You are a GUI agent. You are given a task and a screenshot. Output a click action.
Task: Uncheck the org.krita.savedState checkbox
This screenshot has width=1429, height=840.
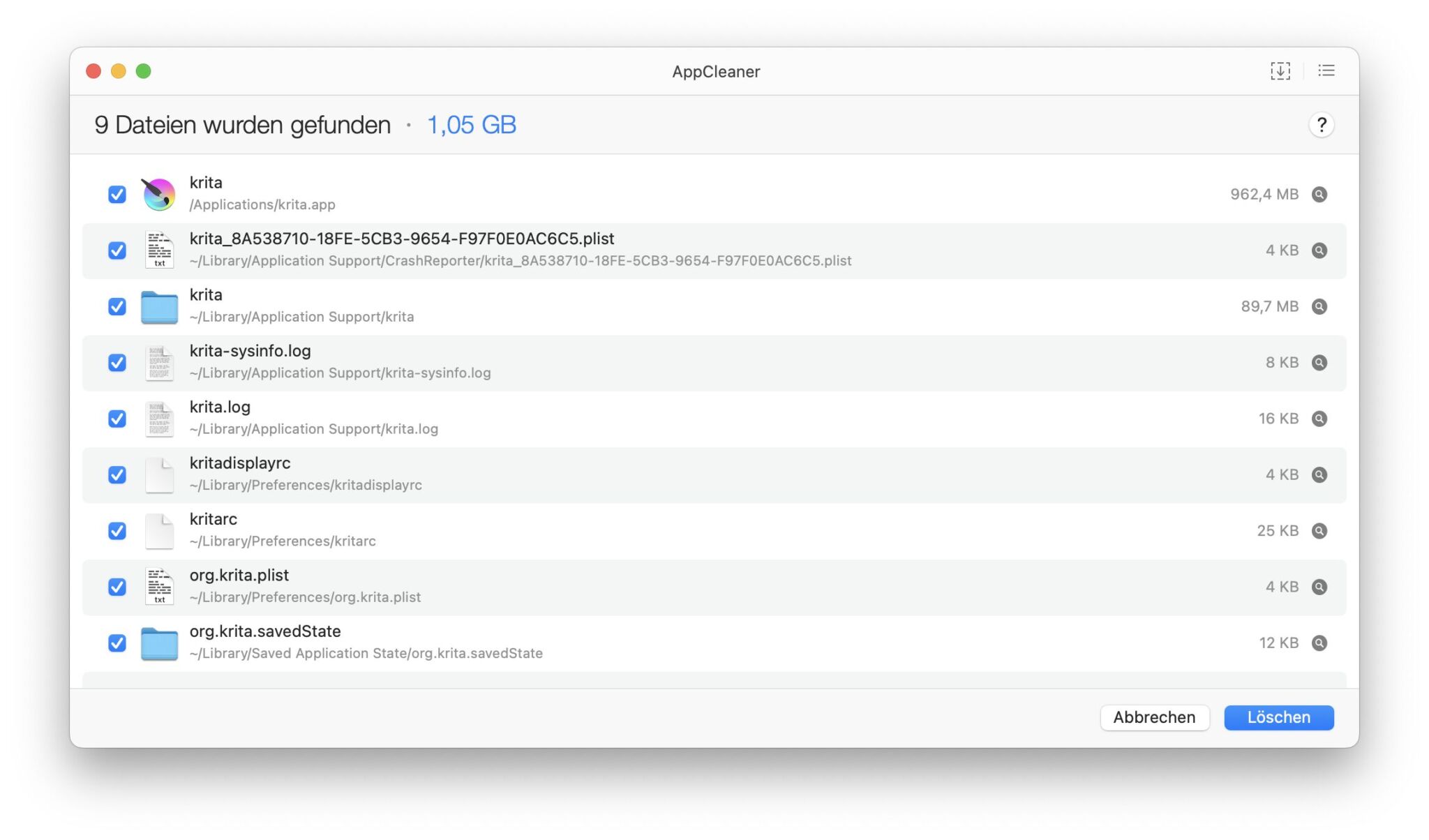click(117, 643)
